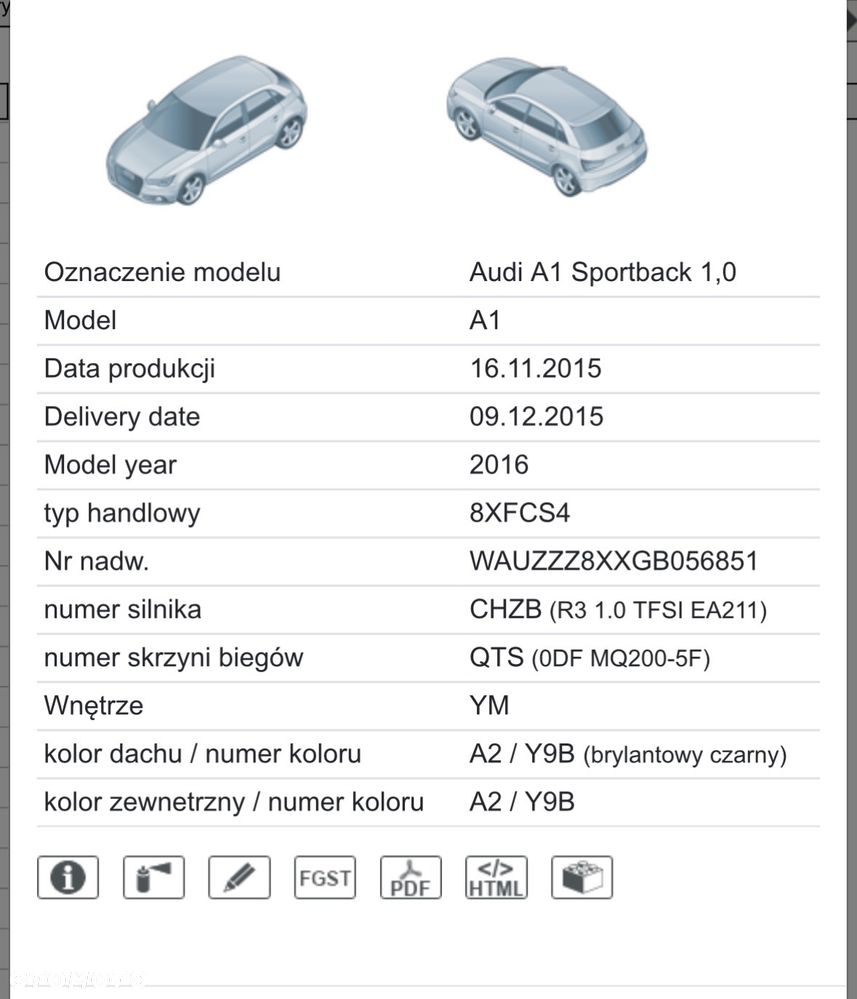The height and width of the screenshot is (999, 857).
Task: Click roof colour value brylantowy czarny
Action: (x=685, y=754)
